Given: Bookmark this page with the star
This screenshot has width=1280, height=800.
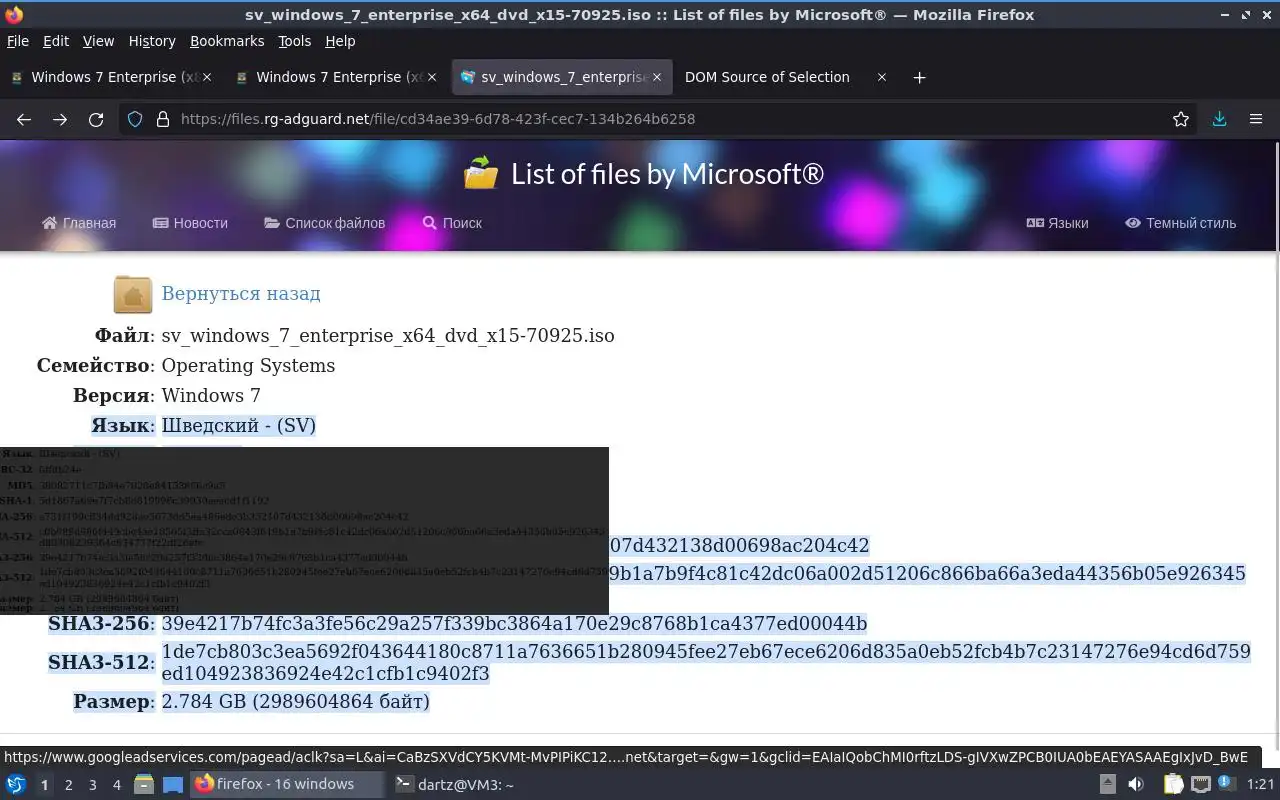Looking at the screenshot, I should coord(1181,119).
